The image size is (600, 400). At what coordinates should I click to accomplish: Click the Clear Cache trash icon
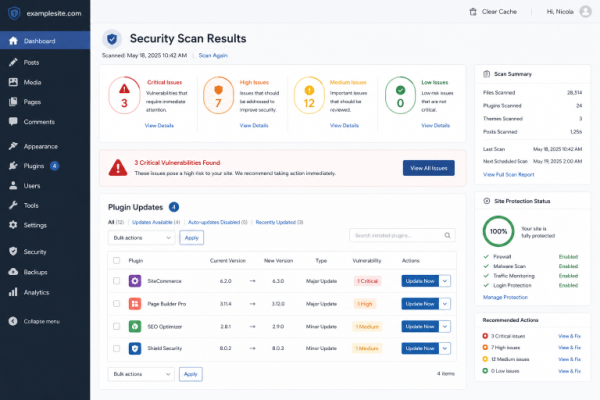point(473,12)
